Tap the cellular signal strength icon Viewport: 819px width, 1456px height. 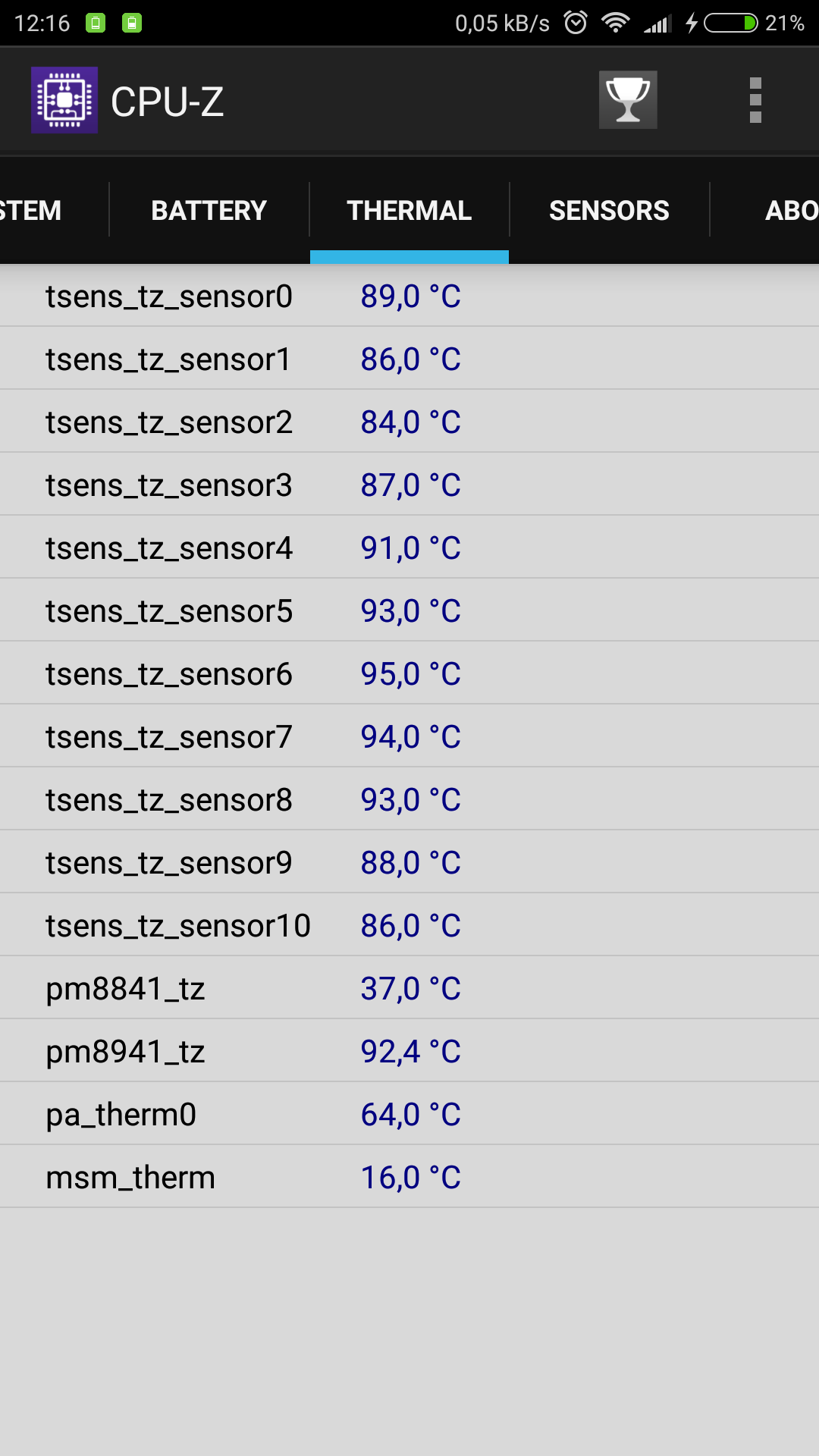(x=657, y=24)
